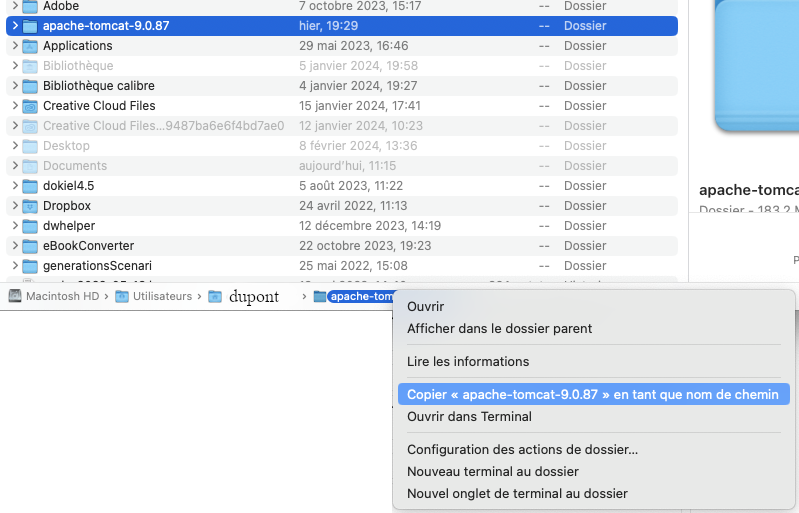Screen dimensions: 799x513
Task: Click the dupont home folder icon in path bar
Action: click(x=215, y=296)
